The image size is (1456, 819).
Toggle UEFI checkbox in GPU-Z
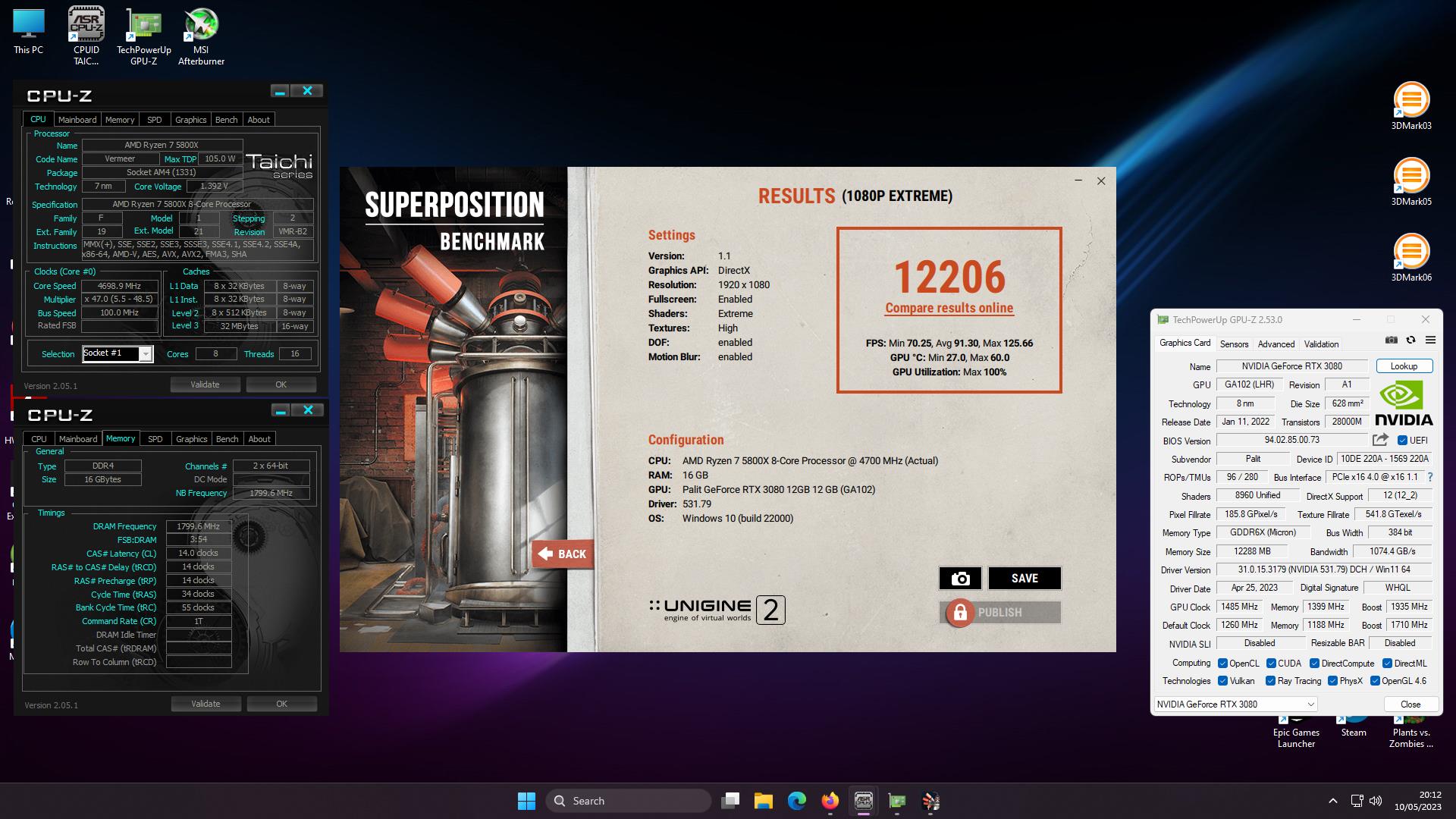(1402, 440)
